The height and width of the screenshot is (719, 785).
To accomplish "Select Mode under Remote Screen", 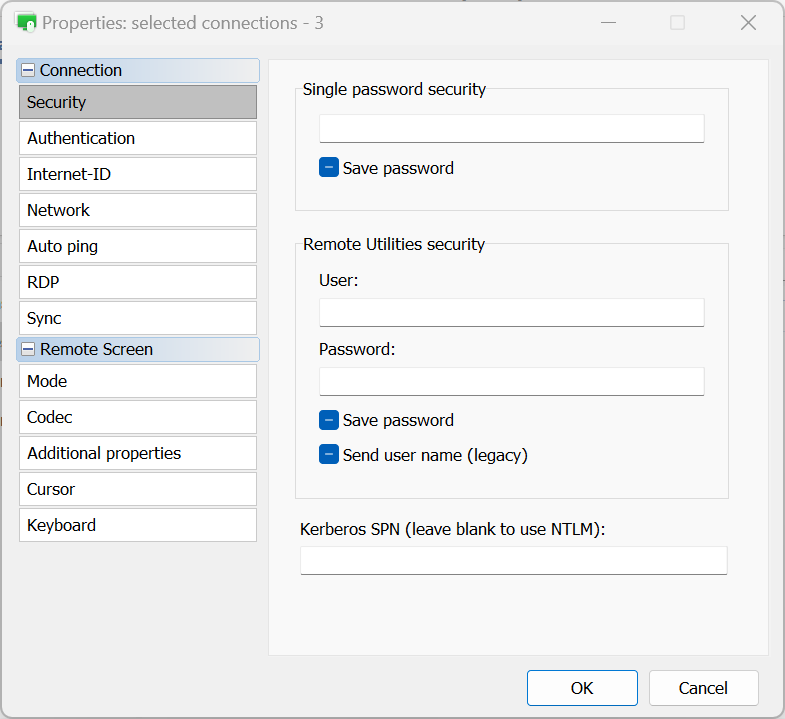I will click(x=138, y=381).
